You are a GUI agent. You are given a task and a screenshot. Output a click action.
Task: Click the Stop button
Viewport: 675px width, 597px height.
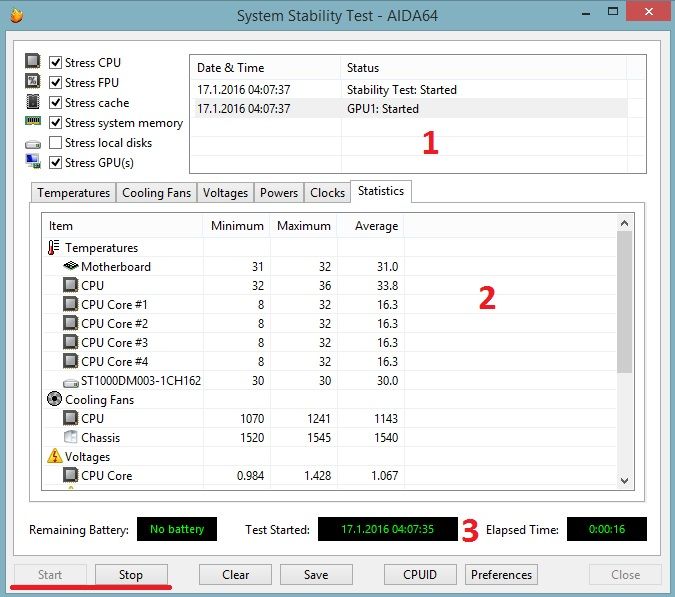[131, 575]
